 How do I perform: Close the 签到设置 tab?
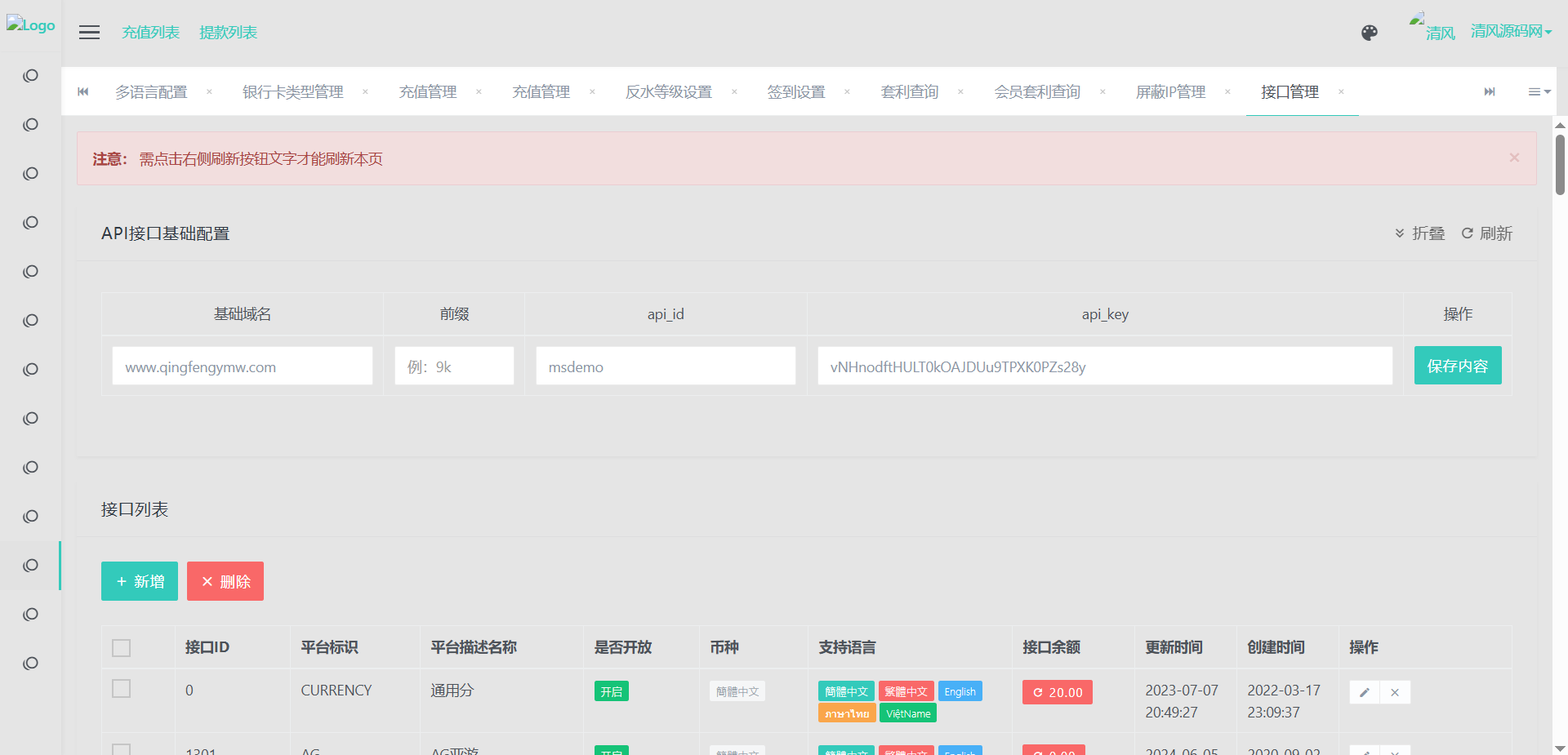(847, 92)
